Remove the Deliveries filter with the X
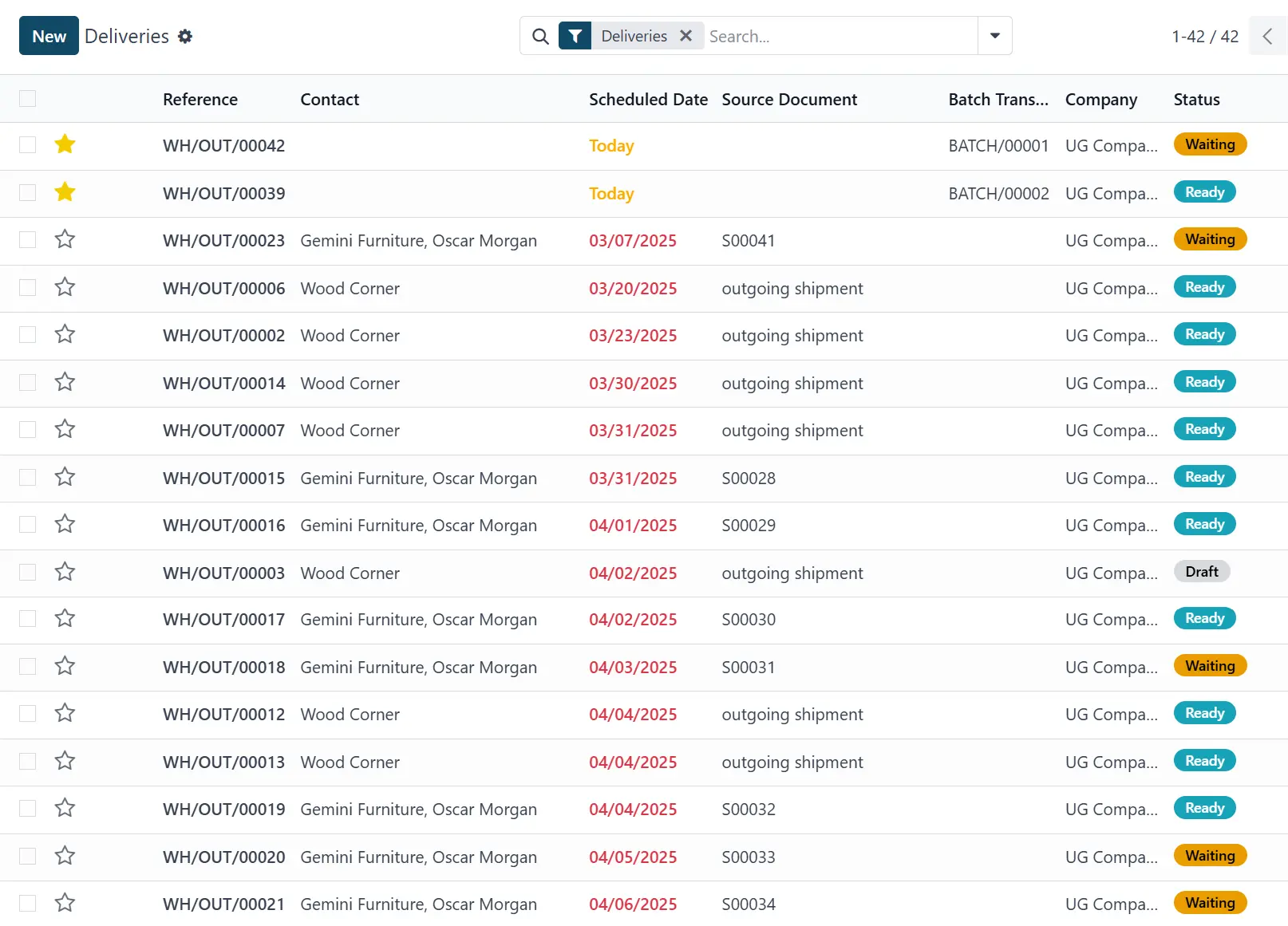Screen dimensions: 1288x926 [685, 36]
